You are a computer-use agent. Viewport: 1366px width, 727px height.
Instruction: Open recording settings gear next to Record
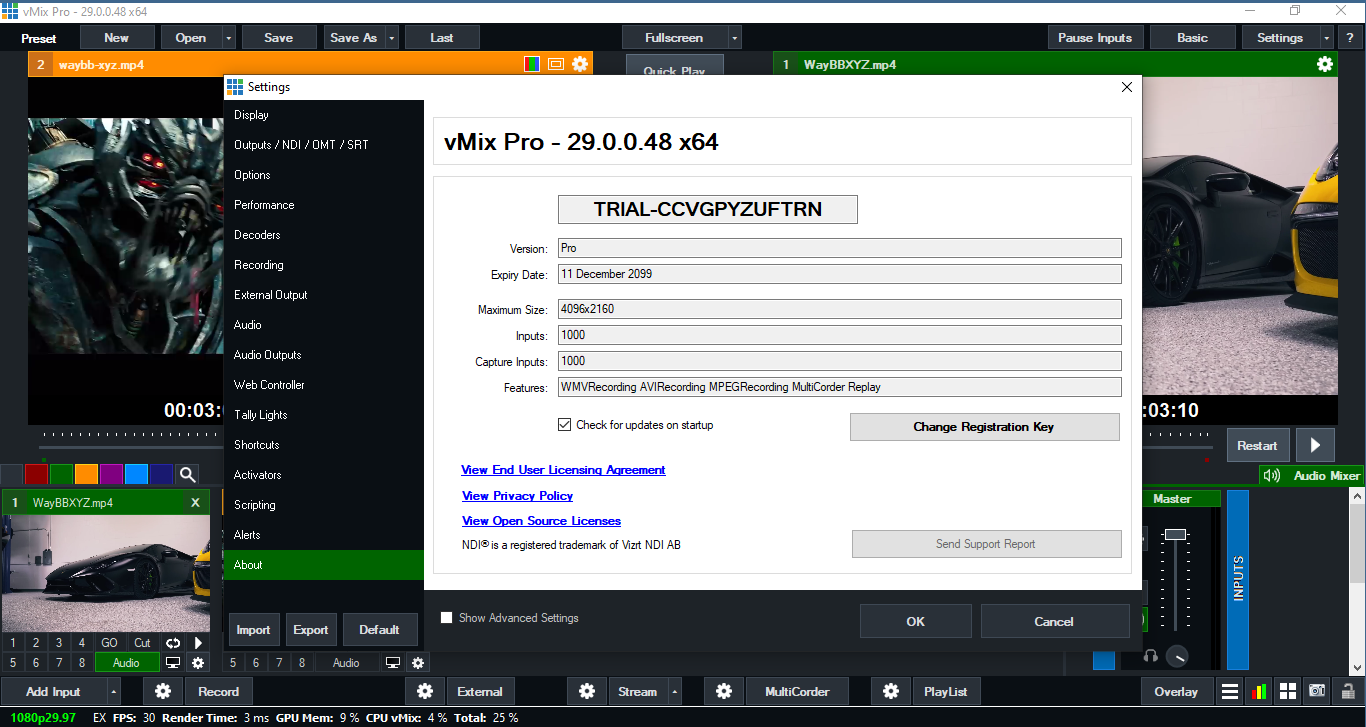(x=163, y=691)
